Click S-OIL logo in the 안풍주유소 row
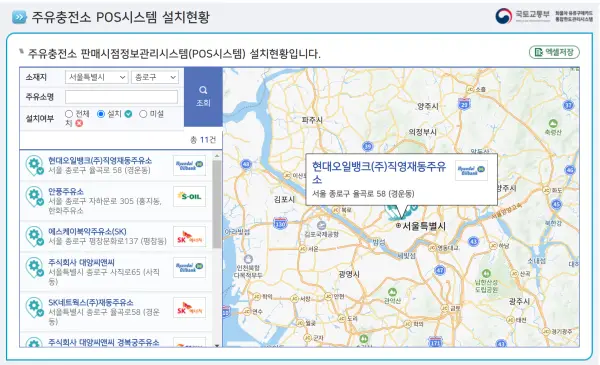Viewport: 600px width, 365px height. (189, 196)
